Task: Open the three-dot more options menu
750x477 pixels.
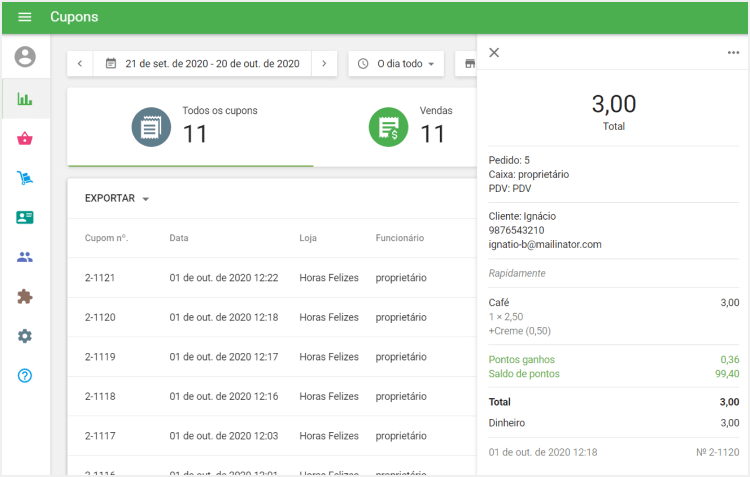Action: click(733, 53)
